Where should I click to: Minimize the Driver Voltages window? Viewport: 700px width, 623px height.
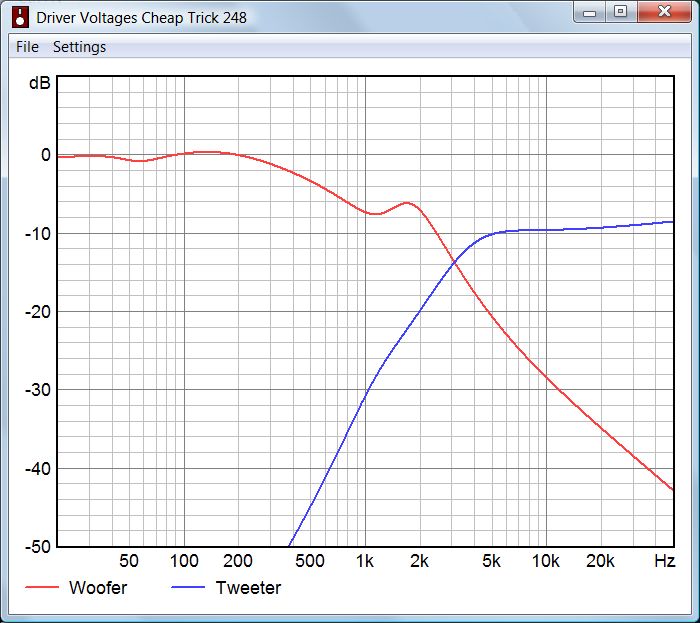[x=590, y=12]
